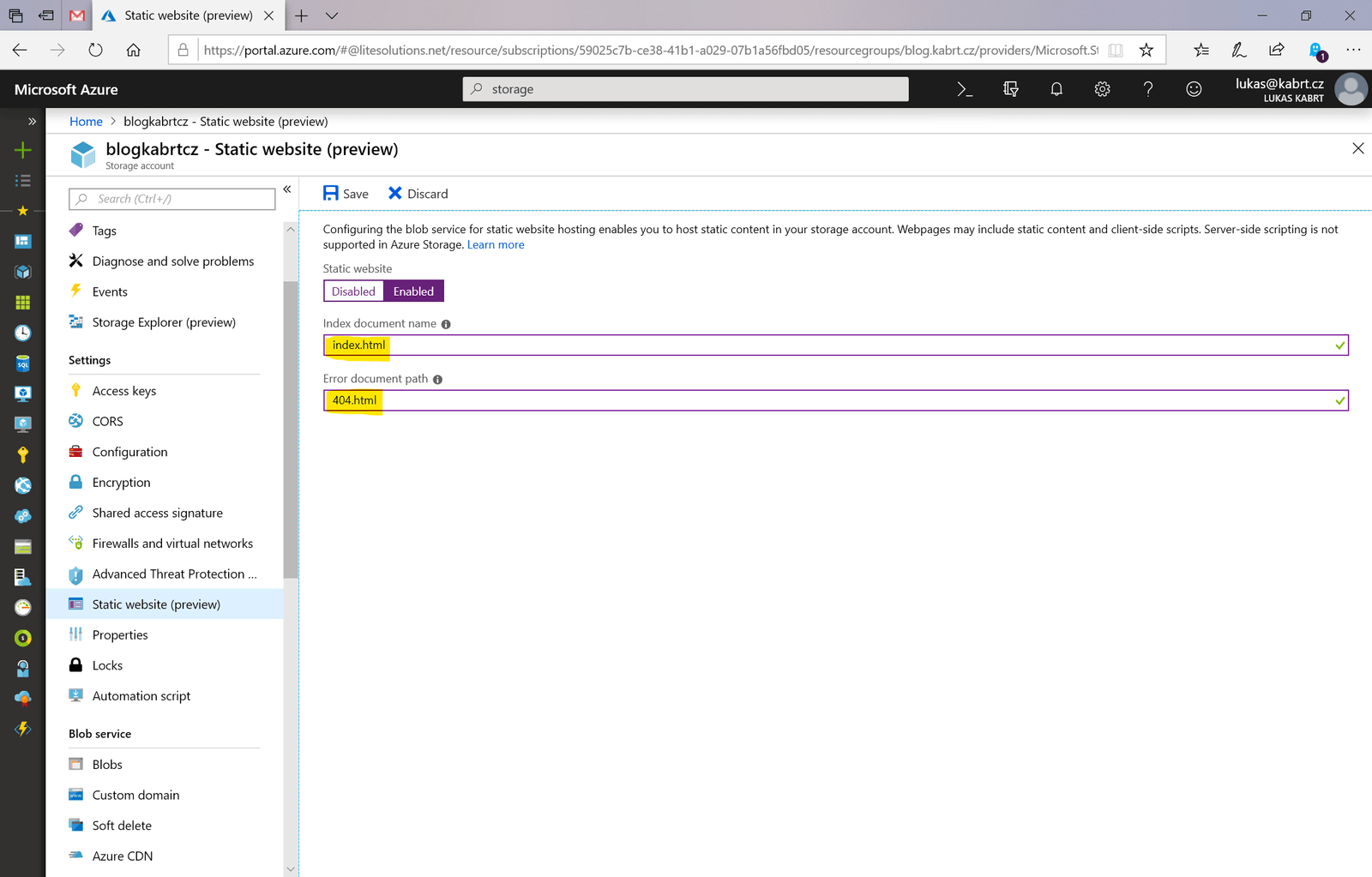
Task: Open portal settings gear icon
Action: click(1103, 89)
